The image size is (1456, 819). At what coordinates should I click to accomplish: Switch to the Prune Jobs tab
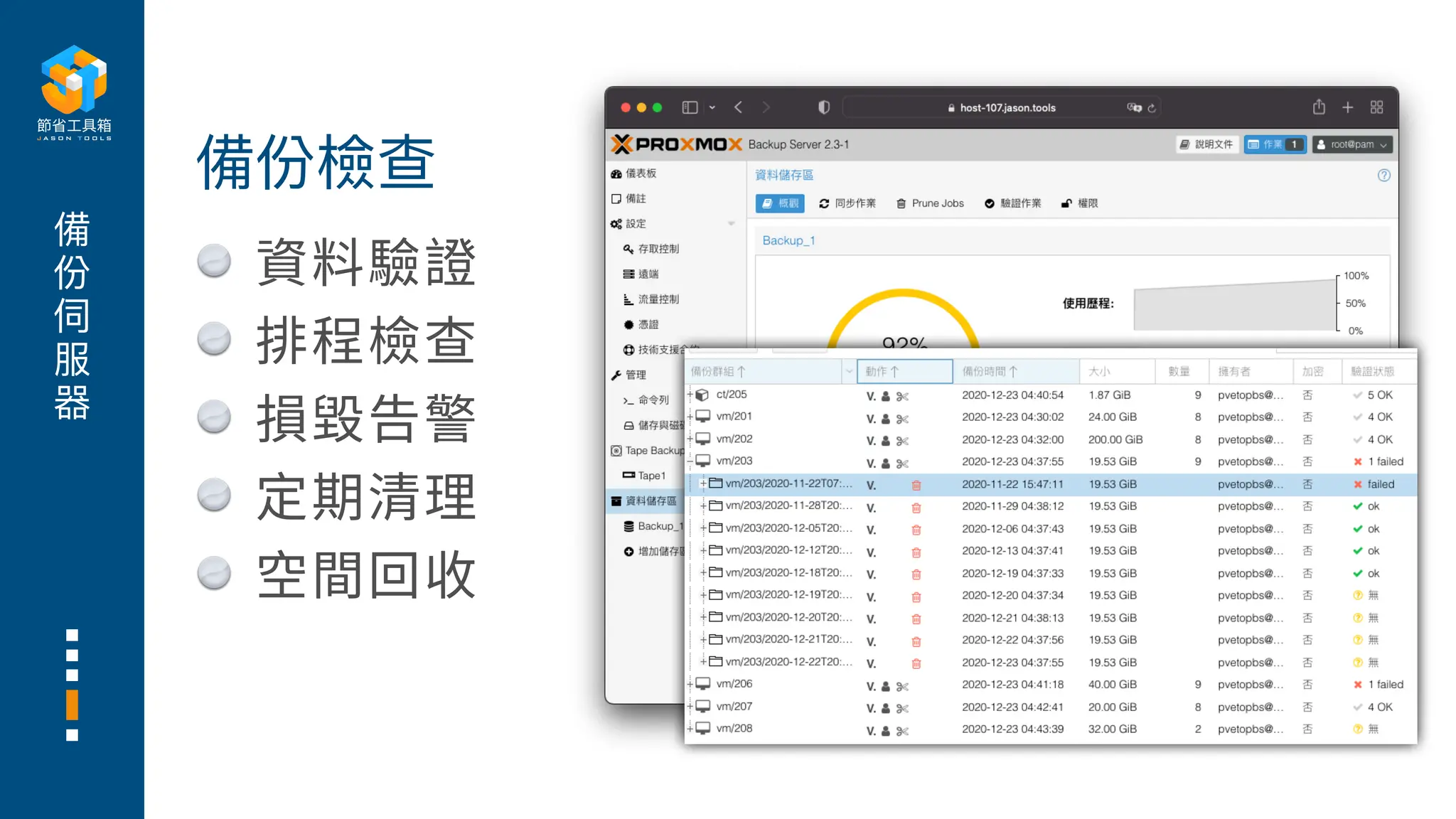[930, 203]
